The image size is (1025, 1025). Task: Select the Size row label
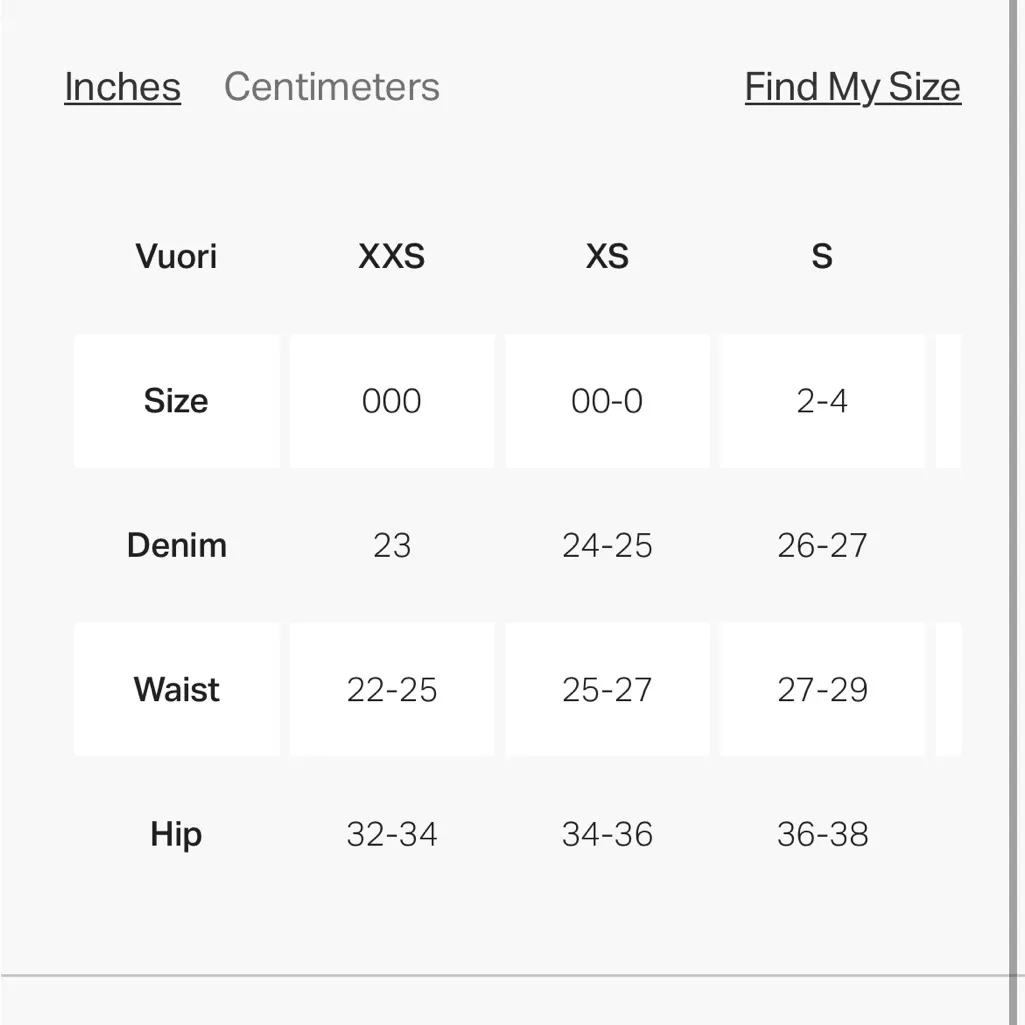pos(176,401)
